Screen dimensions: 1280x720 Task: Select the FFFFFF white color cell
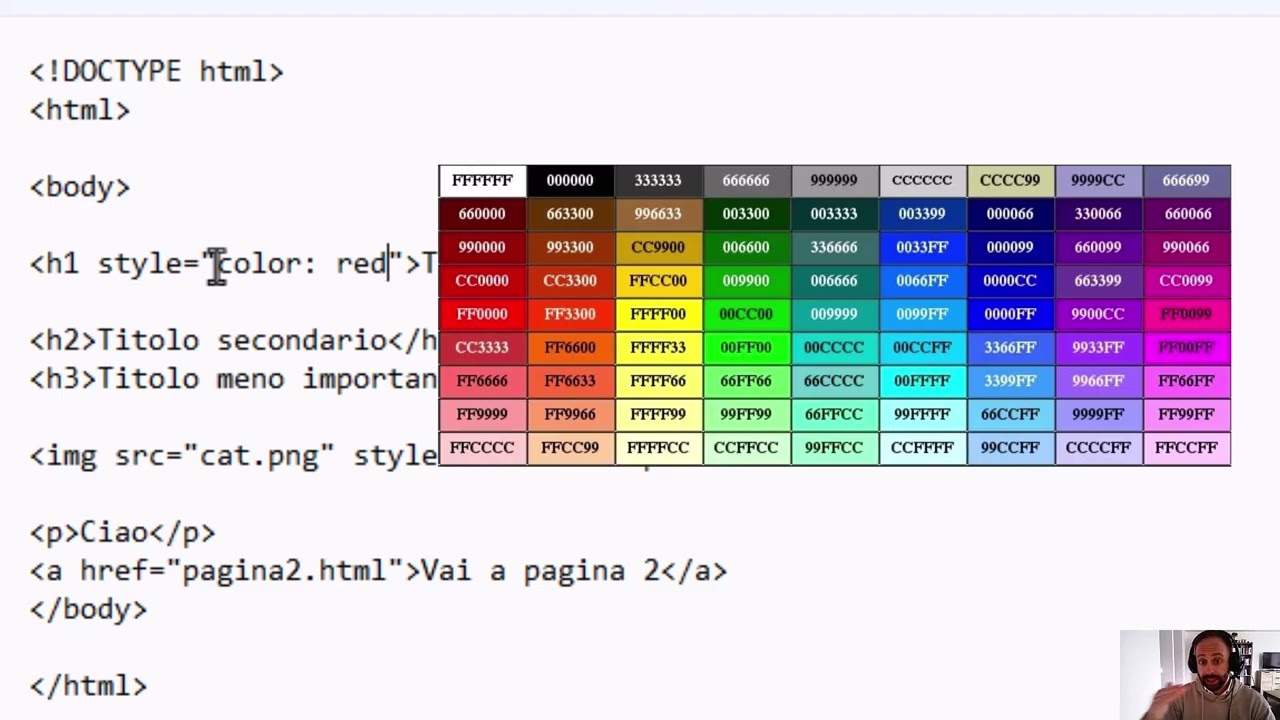point(482,181)
